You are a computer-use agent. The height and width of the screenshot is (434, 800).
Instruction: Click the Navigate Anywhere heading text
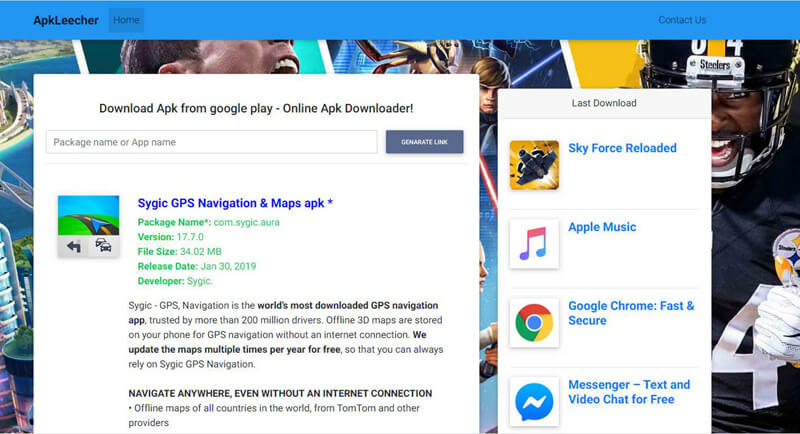[x=280, y=393]
